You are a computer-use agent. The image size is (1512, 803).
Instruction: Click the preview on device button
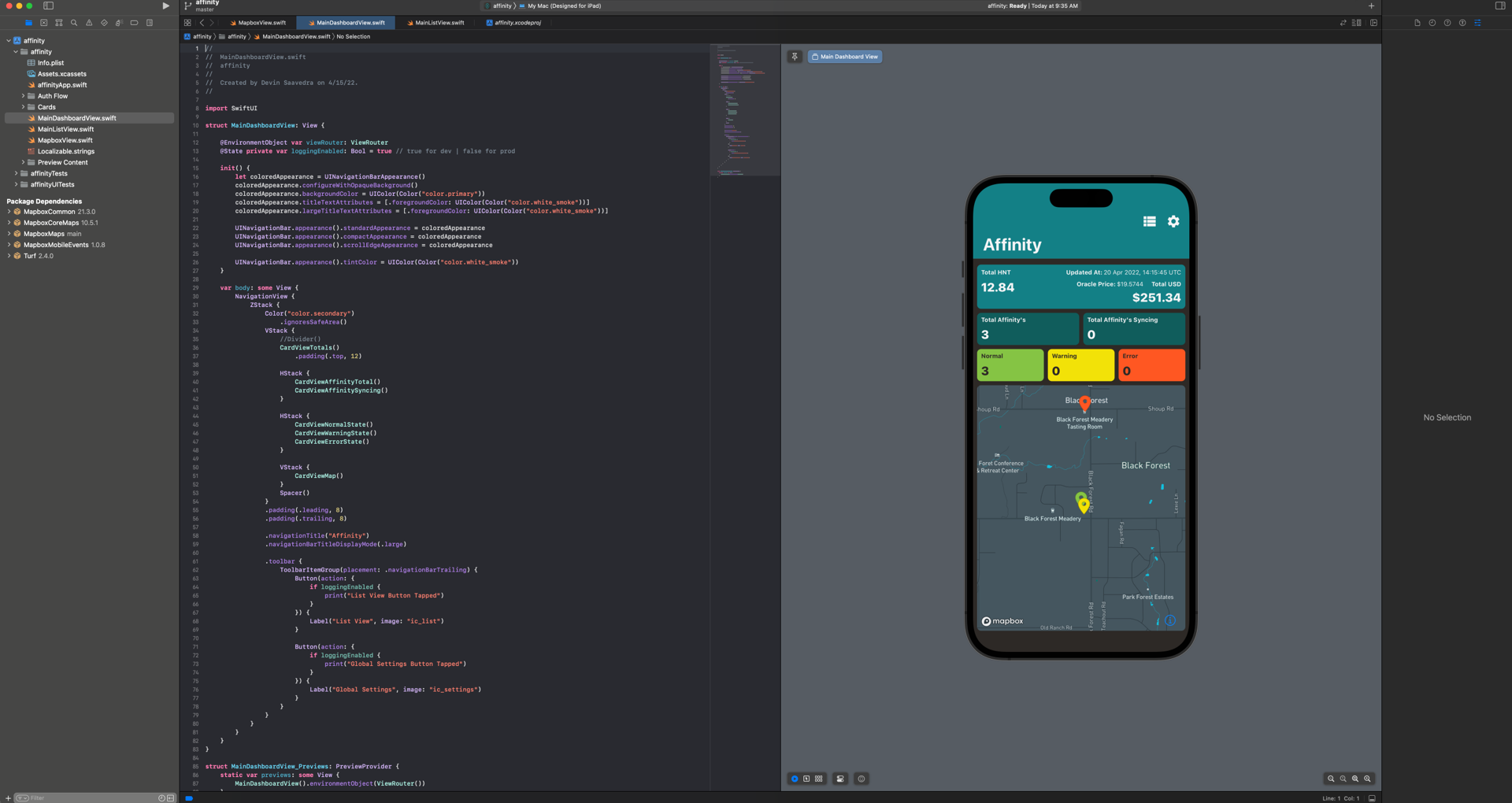(x=862, y=779)
